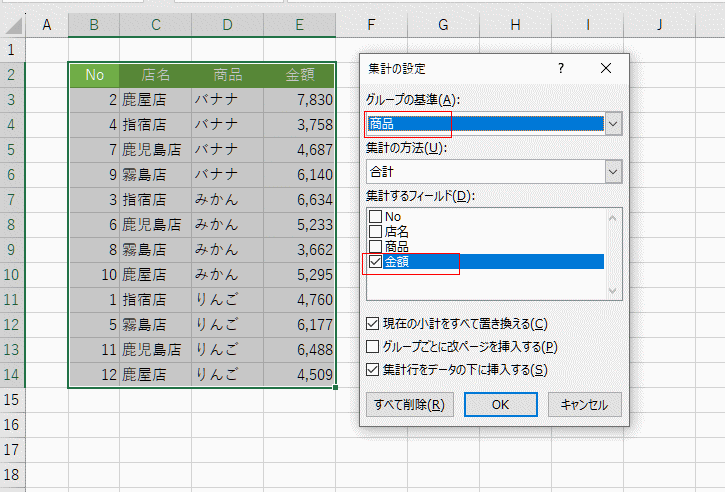Check the 商品 field checkbox

375,246
